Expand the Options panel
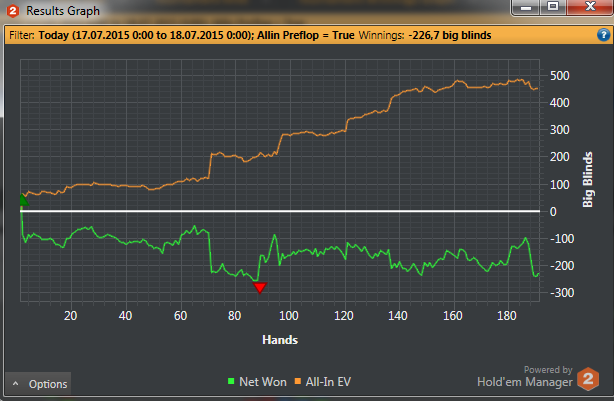Viewport: 614px width, 401px height. [38, 384]
